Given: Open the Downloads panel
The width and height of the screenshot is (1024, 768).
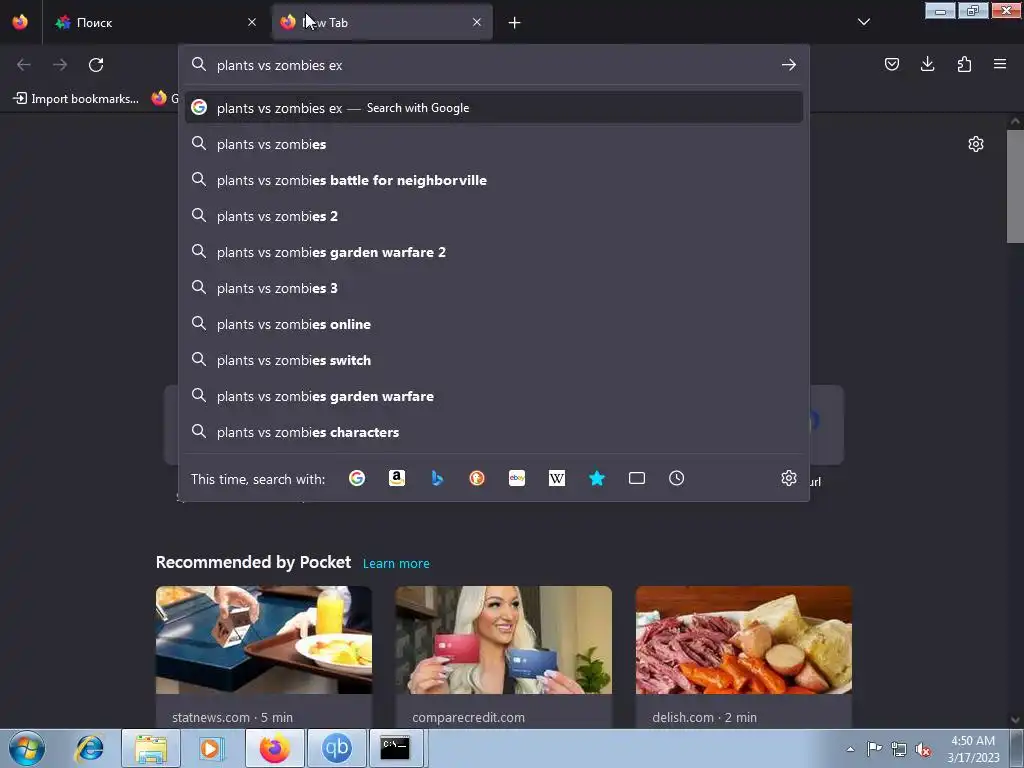Looking at the screenshot, I should [927, 64].
